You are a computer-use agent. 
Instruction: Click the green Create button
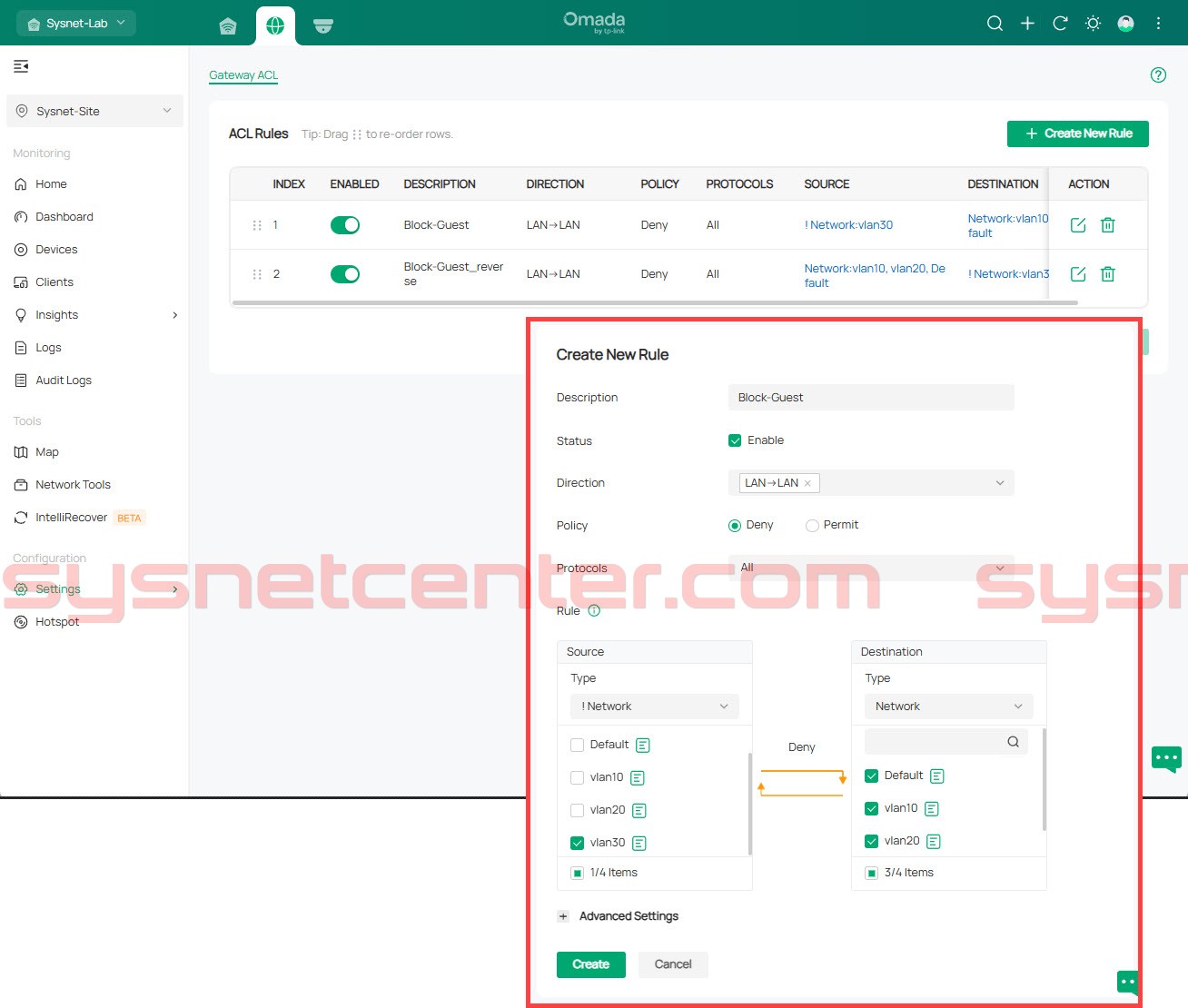[x=590, y=964]
